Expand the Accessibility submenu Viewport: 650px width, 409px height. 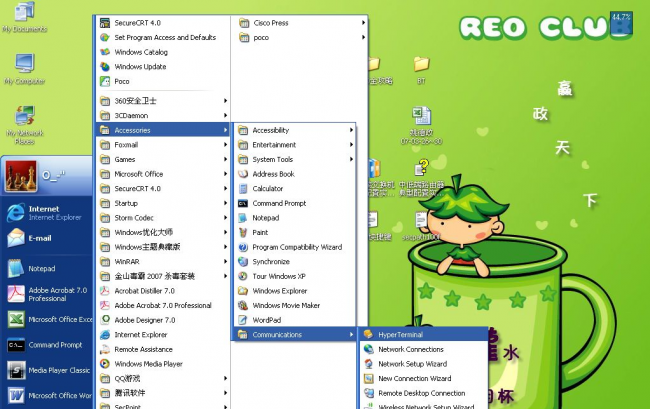pyautogui.click(x=294, y=130)
